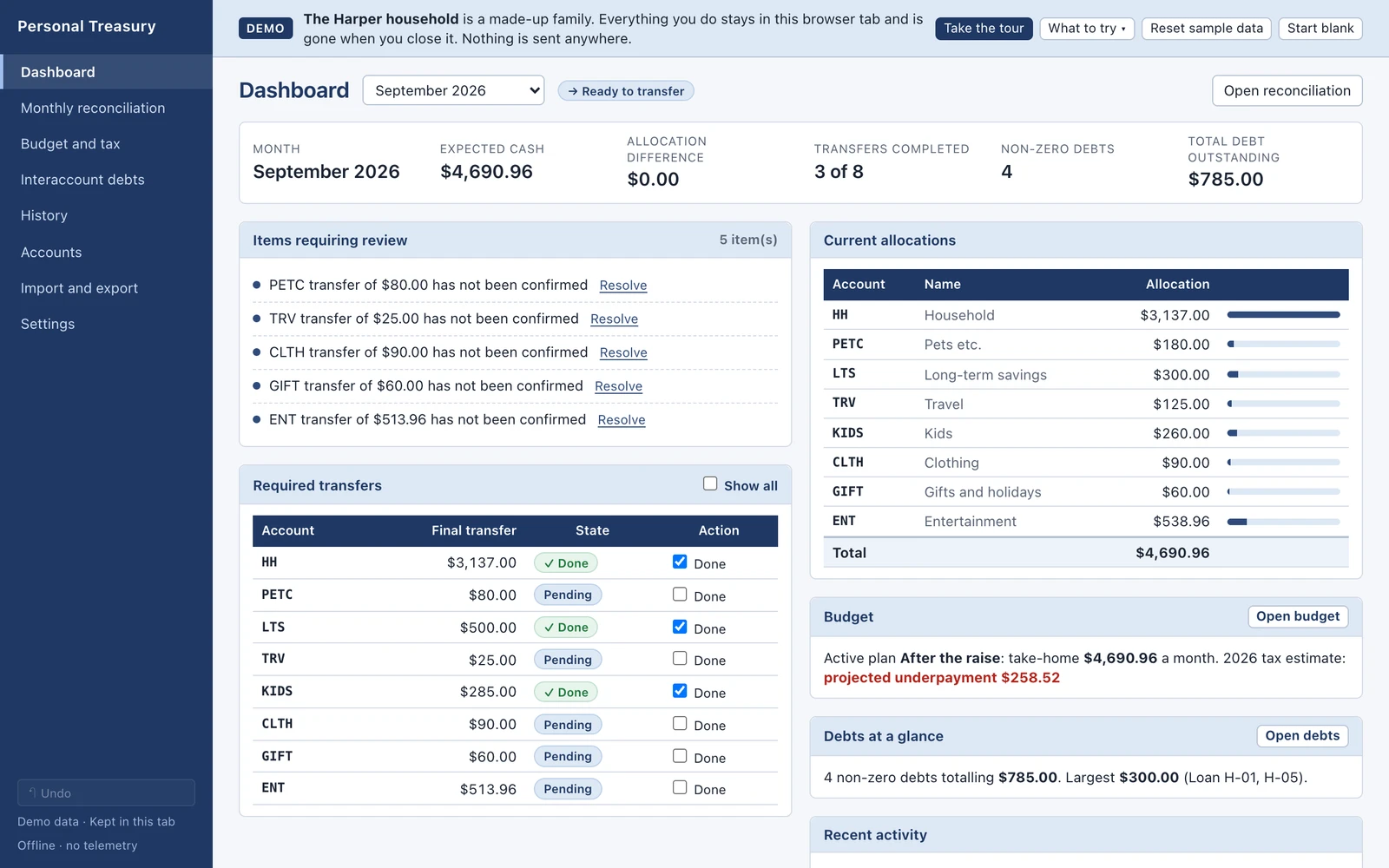
Task: Click Reset sample data
Action: tap(1207, 29)
